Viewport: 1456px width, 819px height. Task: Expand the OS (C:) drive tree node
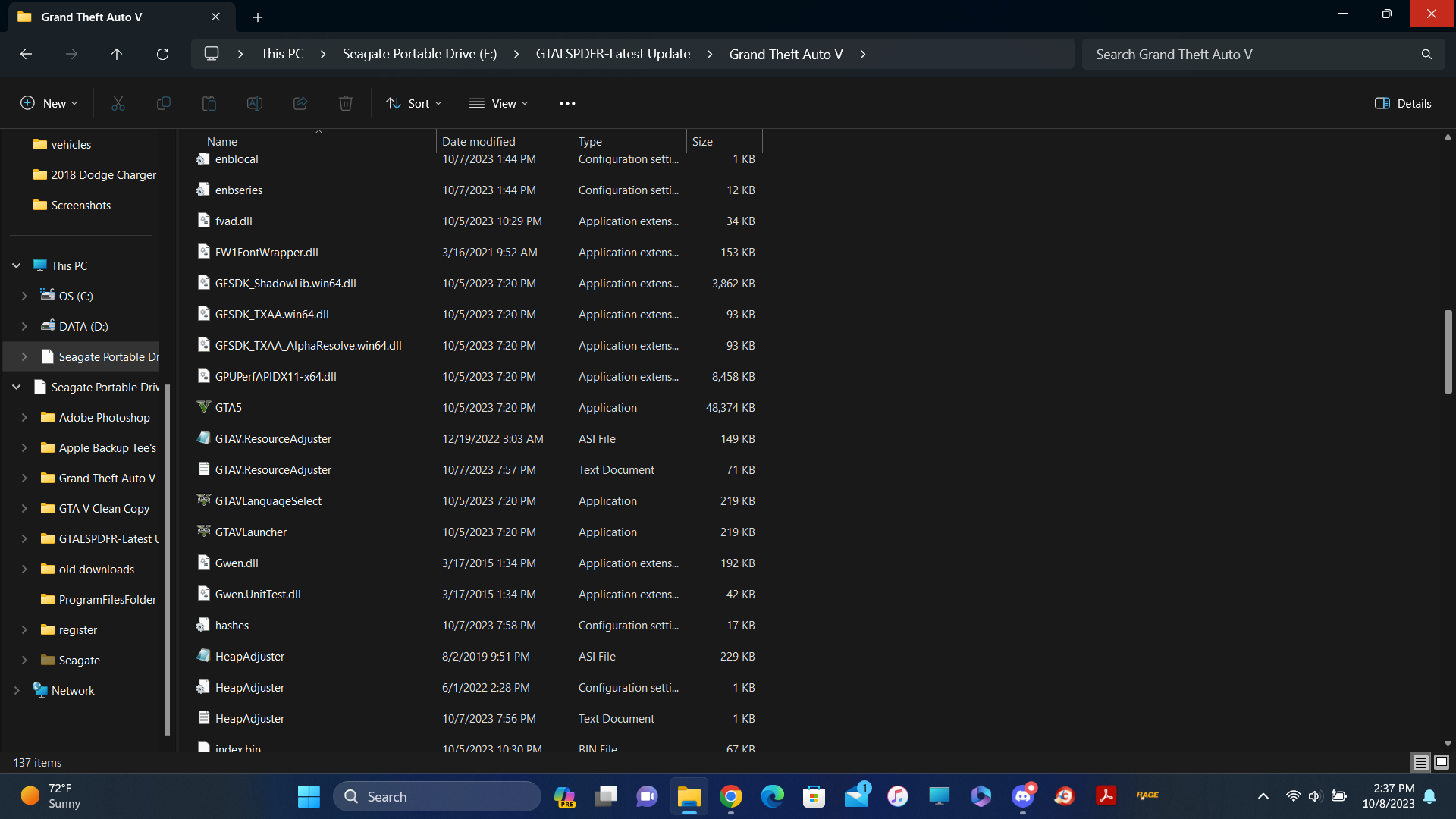(x=24, y=296)
